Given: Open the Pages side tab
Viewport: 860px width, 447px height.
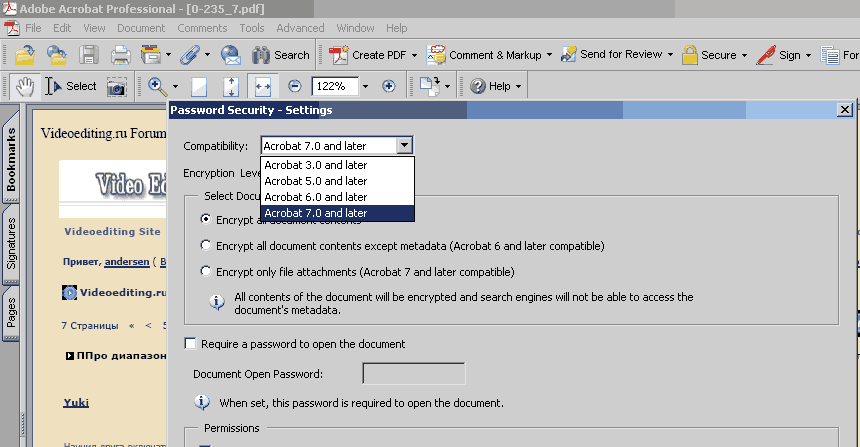Looking at the screenshot, I should pos(11,313).
